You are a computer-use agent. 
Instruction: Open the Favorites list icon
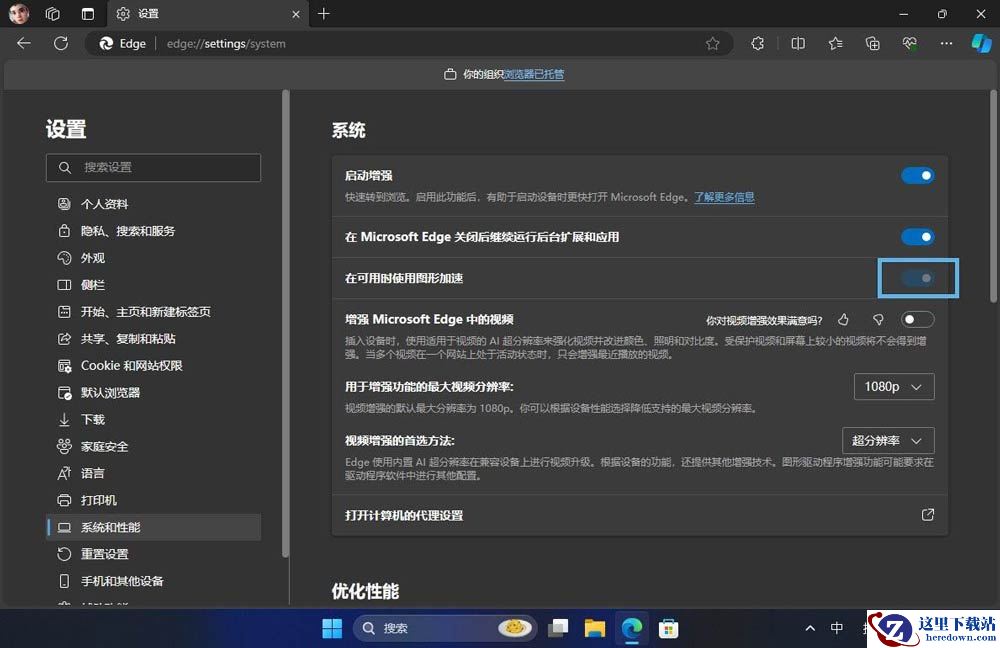(x=835, y=43)
